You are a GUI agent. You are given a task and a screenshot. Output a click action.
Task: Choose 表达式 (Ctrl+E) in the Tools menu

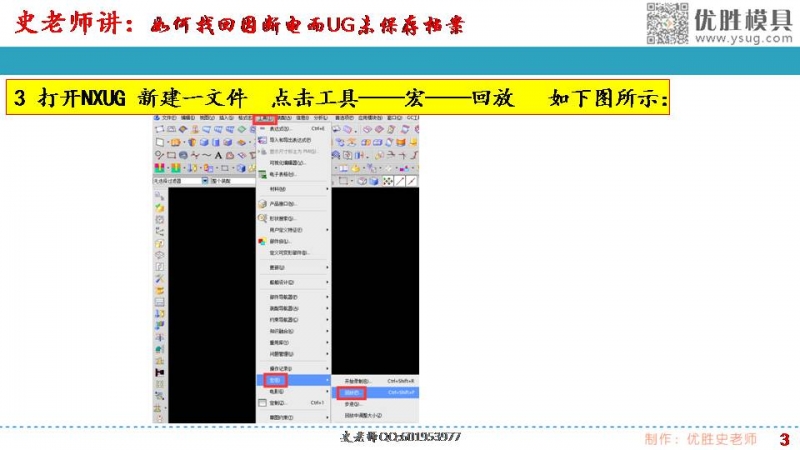[x=293, y=129]
